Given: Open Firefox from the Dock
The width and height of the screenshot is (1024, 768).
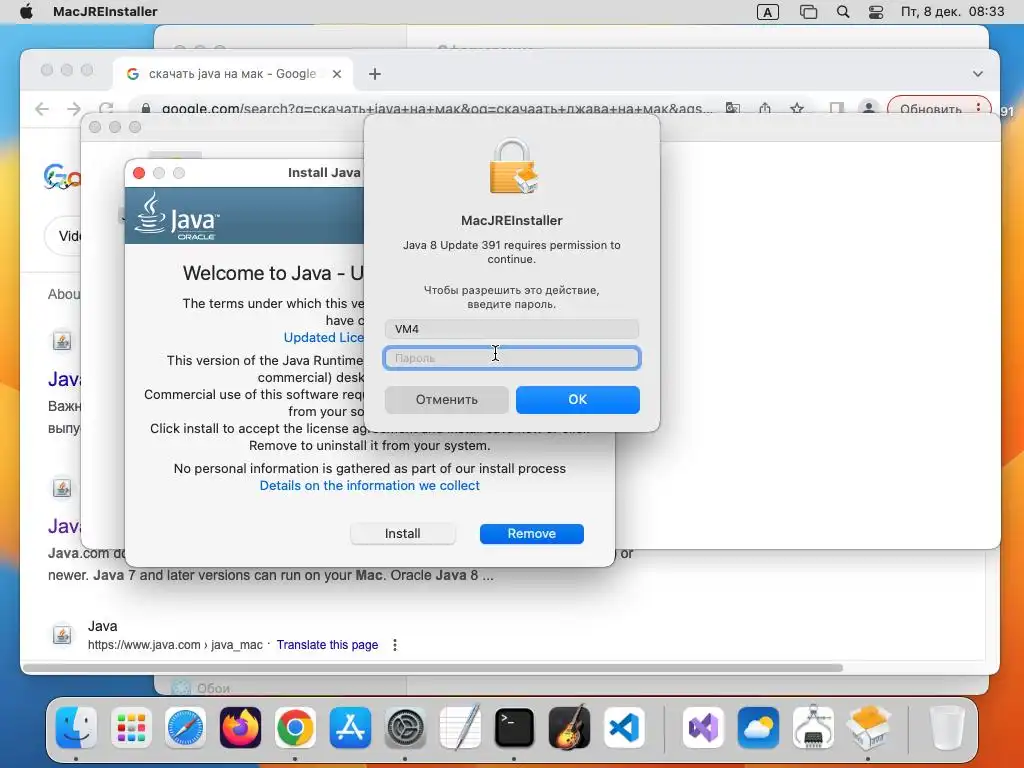Looking at the screenshot, I should tap(240, 728).
